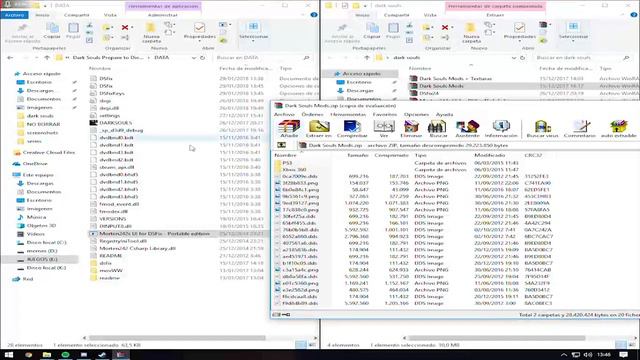Open the Seleccionar dropdown in dark souls window
The width and height of the screenshot is (640, 360).
tap(573, 31)
